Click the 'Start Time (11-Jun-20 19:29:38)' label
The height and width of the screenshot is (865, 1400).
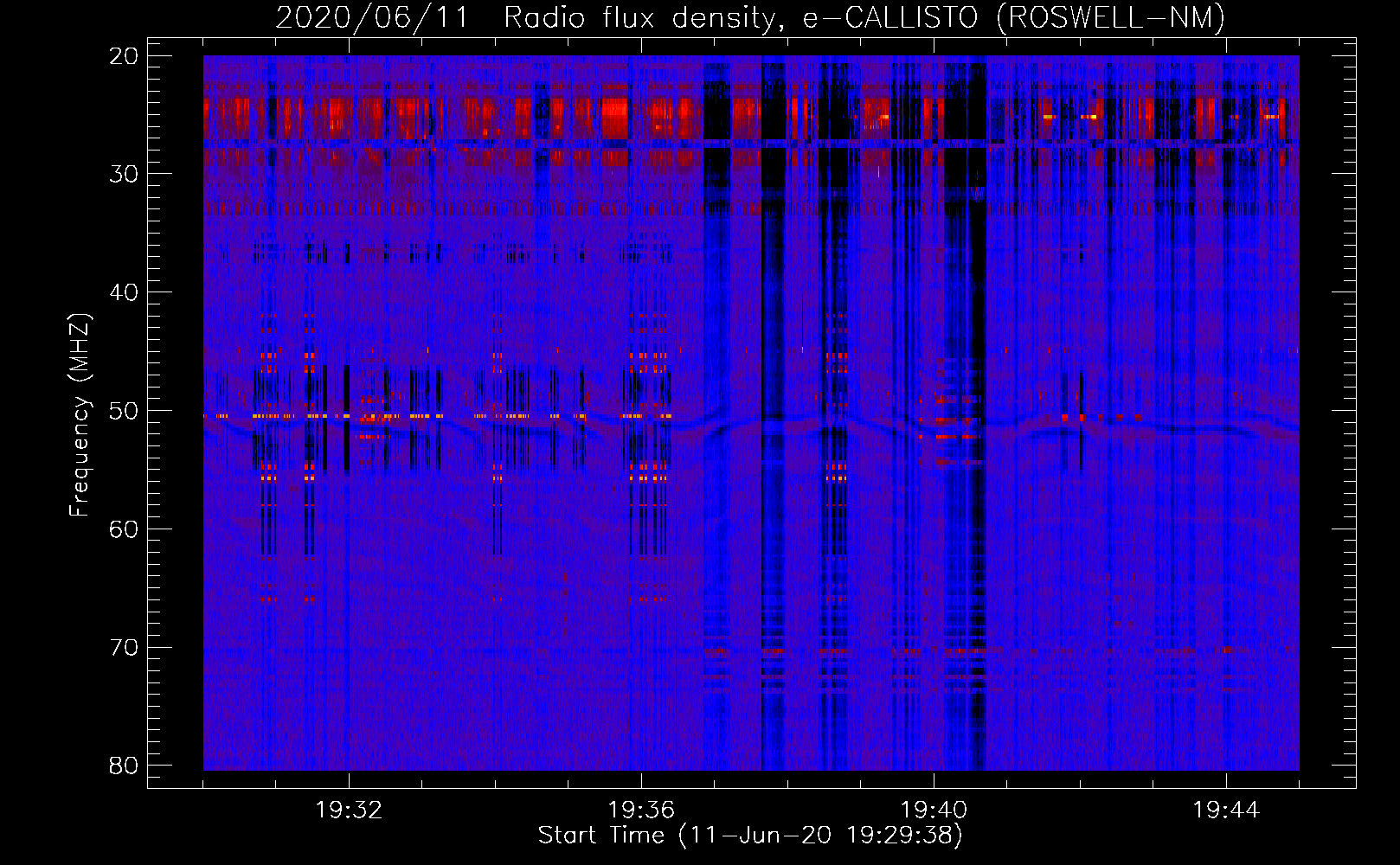pos(750,836)
